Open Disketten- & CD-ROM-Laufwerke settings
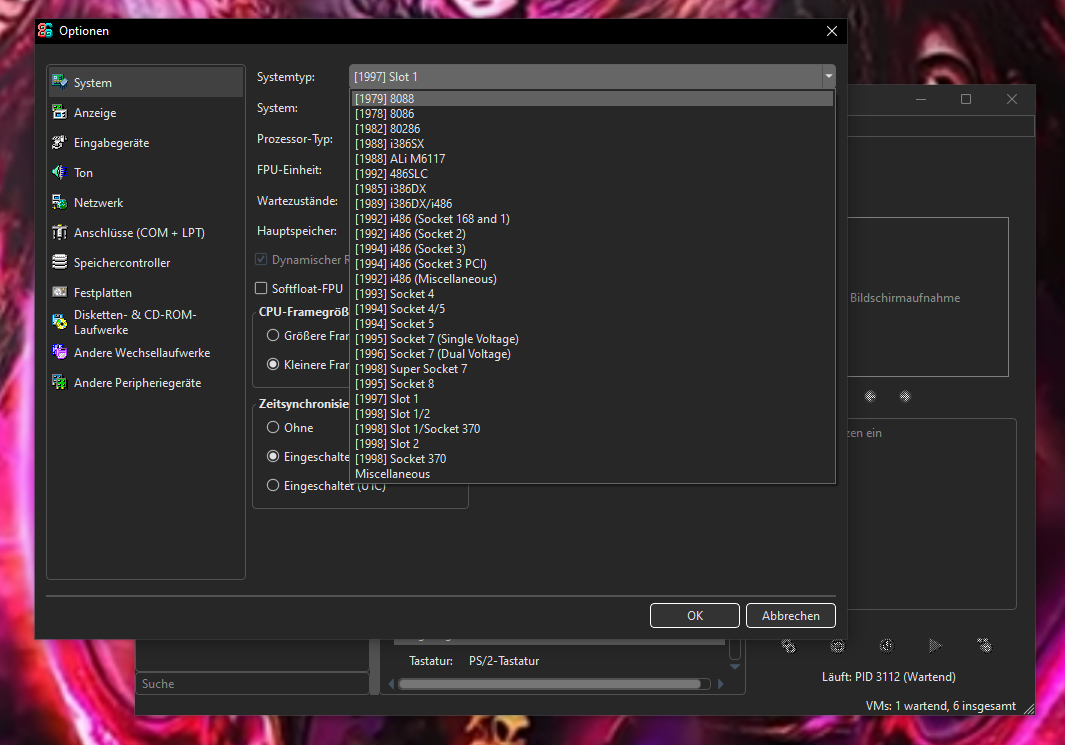The width and height of the screenshot is (1065, 745). 58,321
